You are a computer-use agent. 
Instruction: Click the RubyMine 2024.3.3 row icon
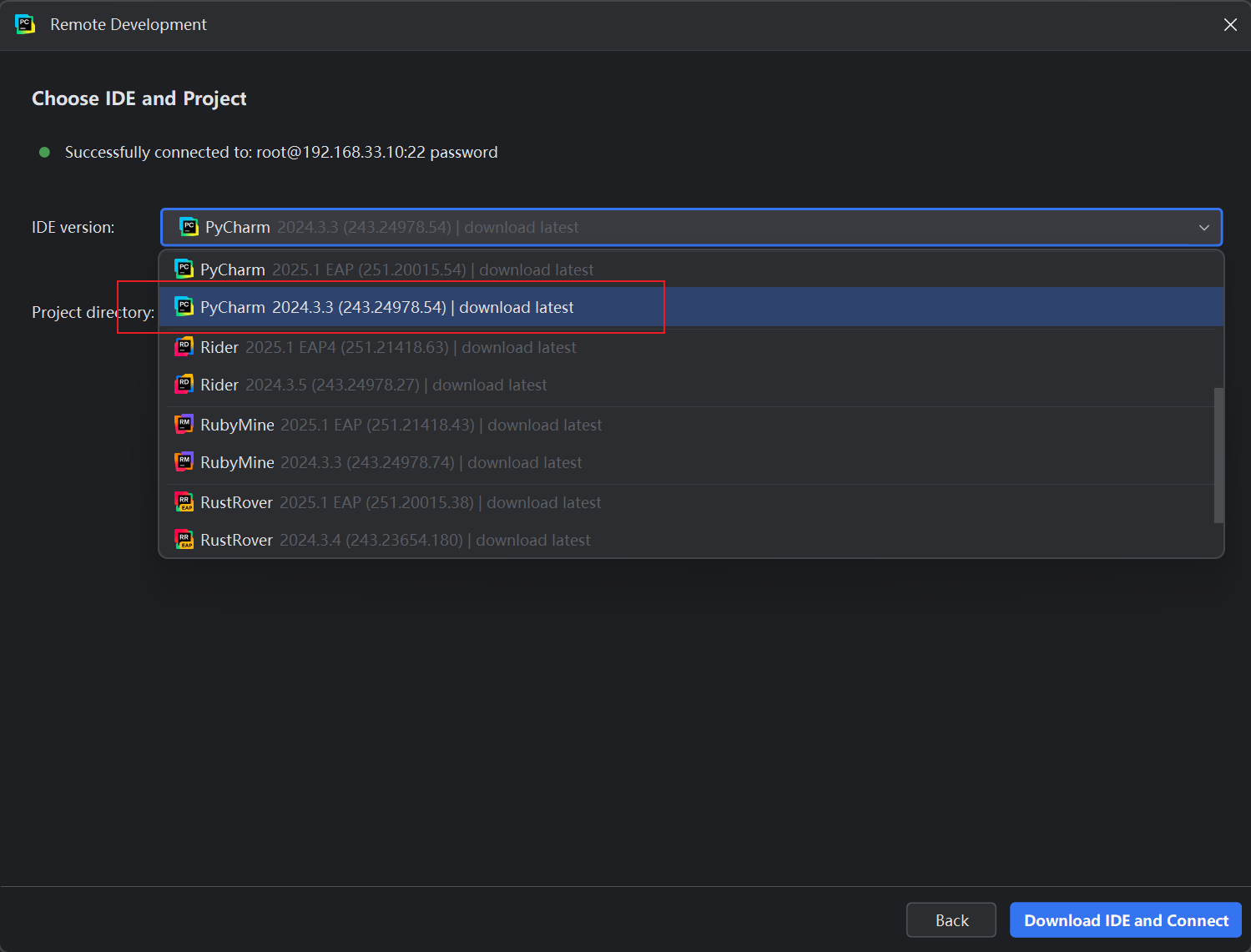[x=184, y=462]
